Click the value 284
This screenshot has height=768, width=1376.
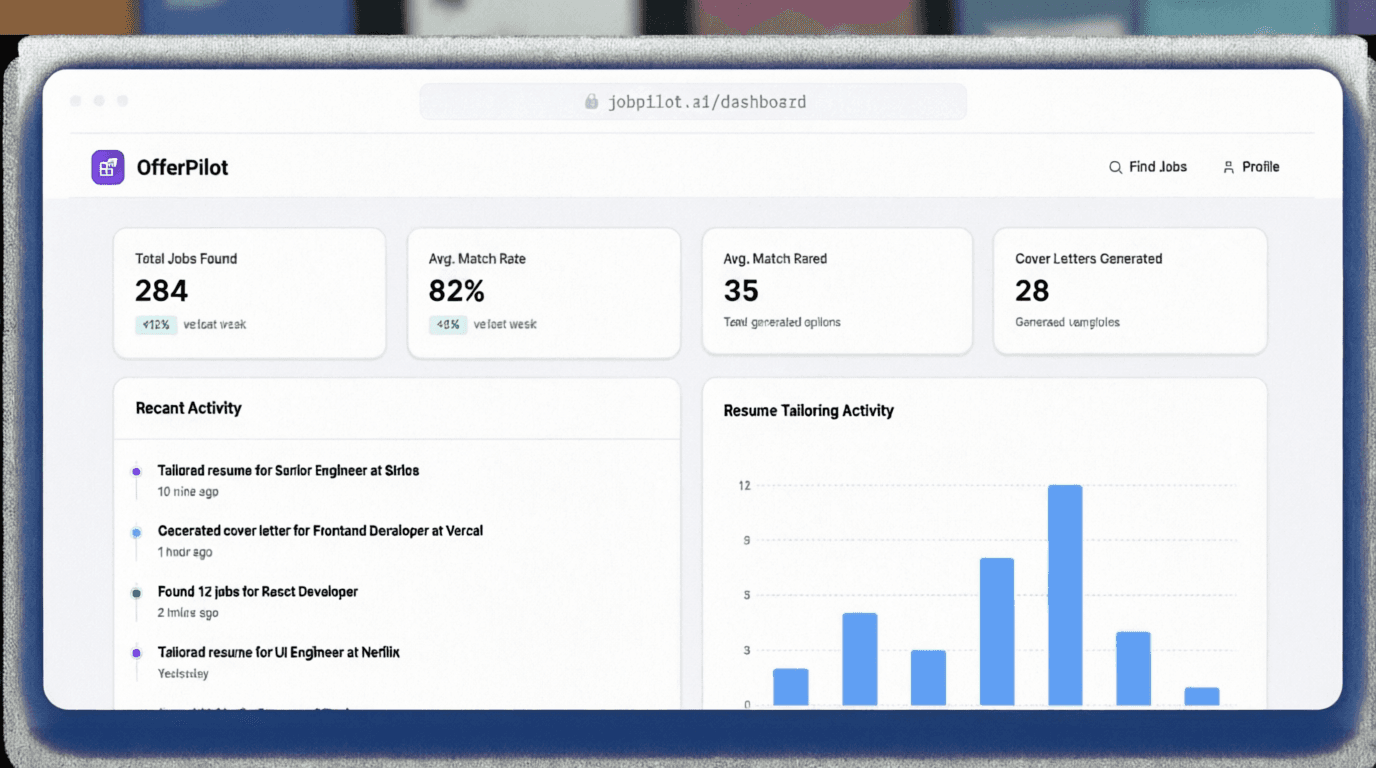pyautogui.click(x=162, y=291)
